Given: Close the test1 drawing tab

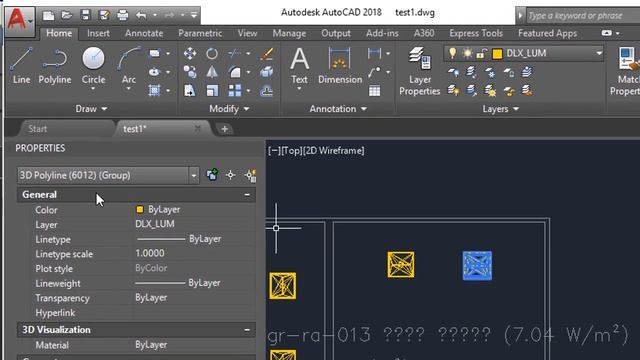Looking at the screenshot, I should pos(198,129).
